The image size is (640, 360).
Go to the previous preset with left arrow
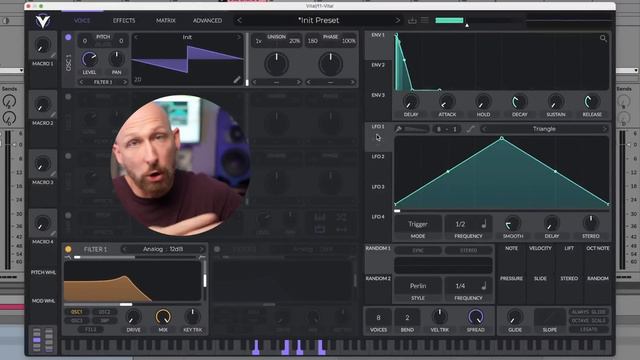pyautogui.click(x=239, y=20)
